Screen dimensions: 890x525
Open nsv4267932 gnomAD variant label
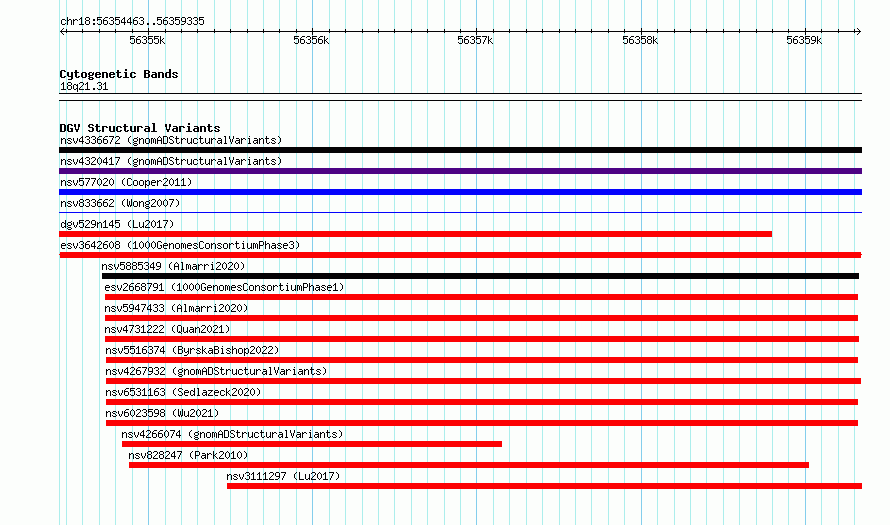216,371
